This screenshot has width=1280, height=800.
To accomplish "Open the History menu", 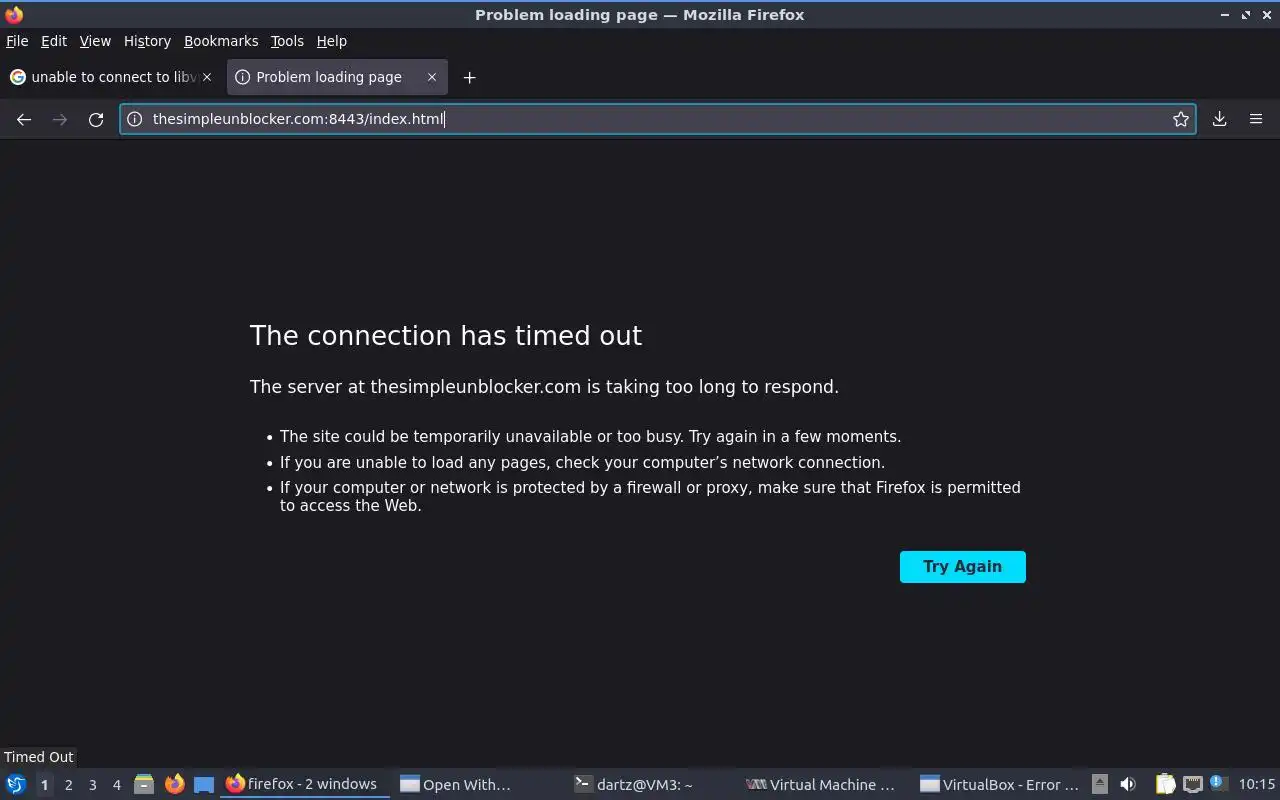I will [147, 41].
